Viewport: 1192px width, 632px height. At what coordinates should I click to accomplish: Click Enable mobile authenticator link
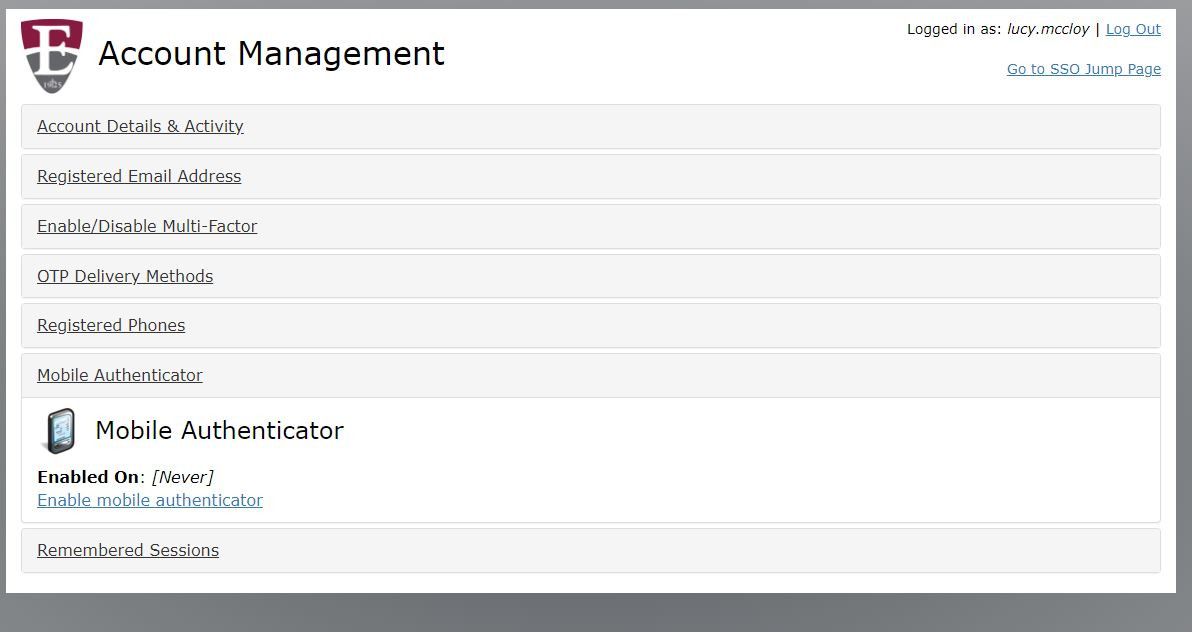[150, 500]
